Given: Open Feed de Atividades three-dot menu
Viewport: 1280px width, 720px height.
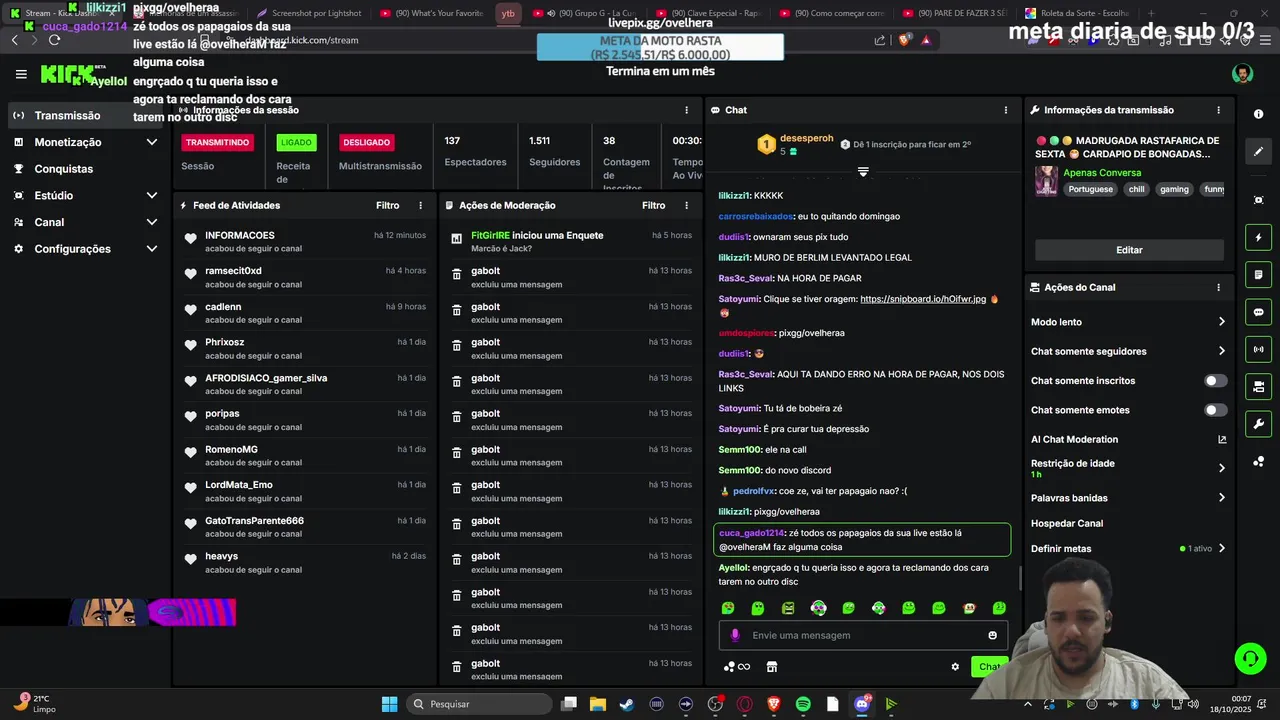Looking at the screenshot, I should 420,205.
